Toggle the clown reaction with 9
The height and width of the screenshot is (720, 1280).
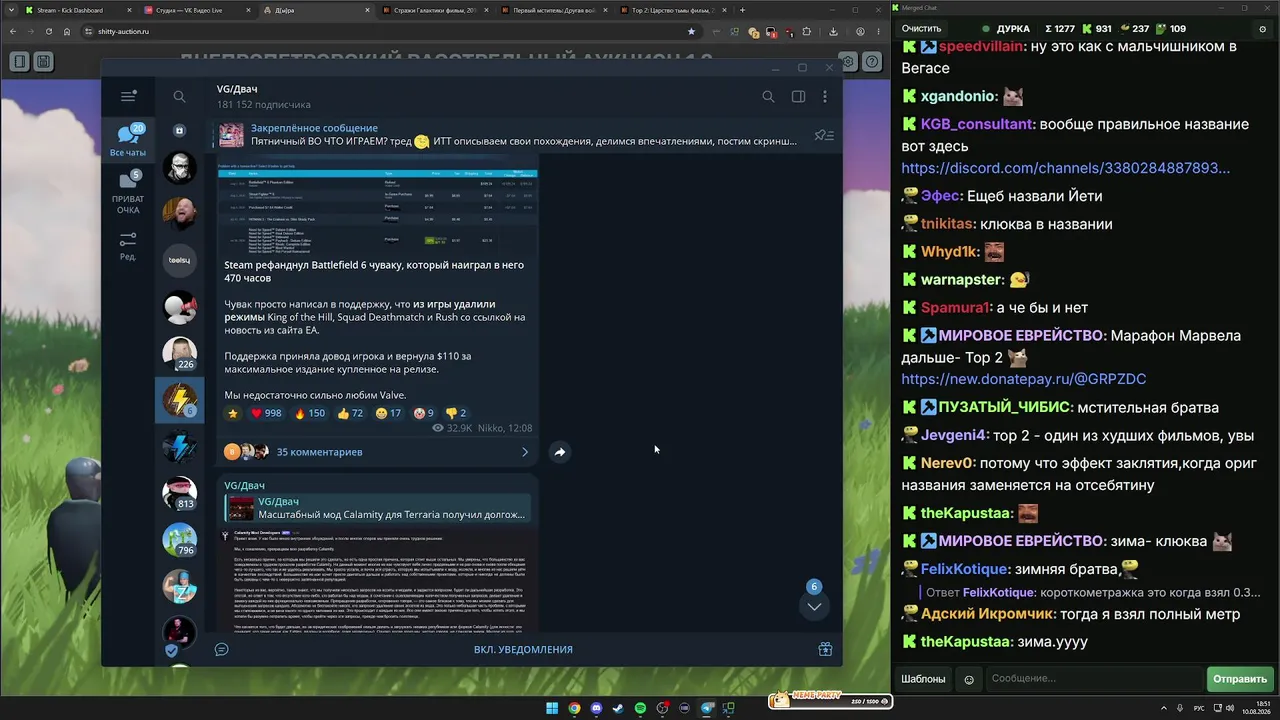point(424,413)
